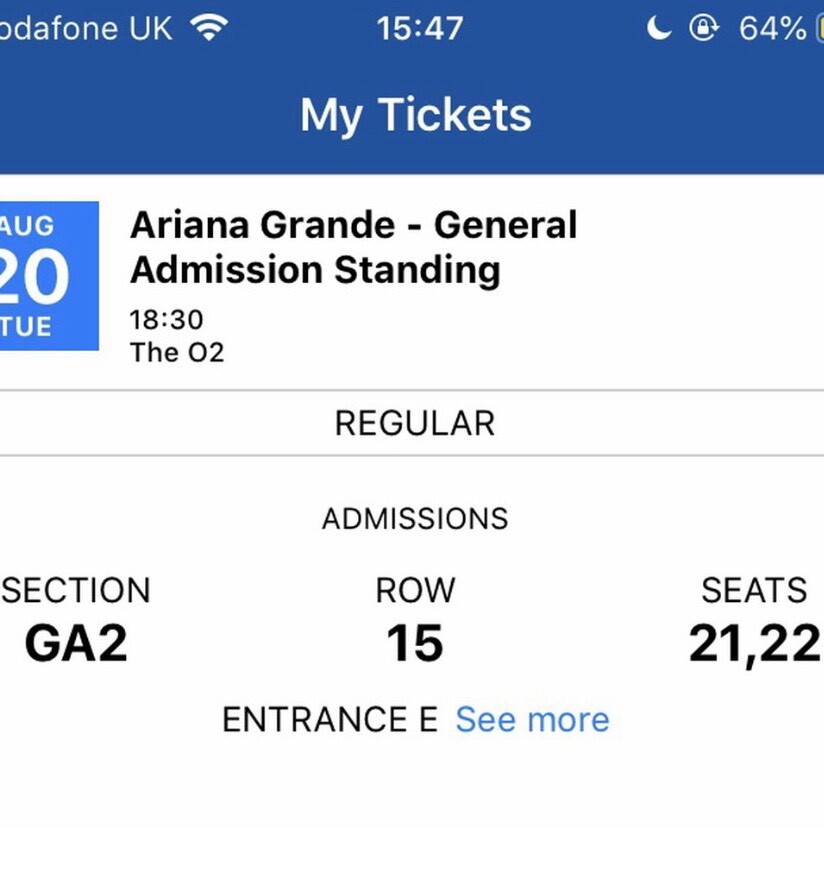Tap the 64% battery percentage
The height and width of the screenshot is (871, 824).
coord(772,28)
